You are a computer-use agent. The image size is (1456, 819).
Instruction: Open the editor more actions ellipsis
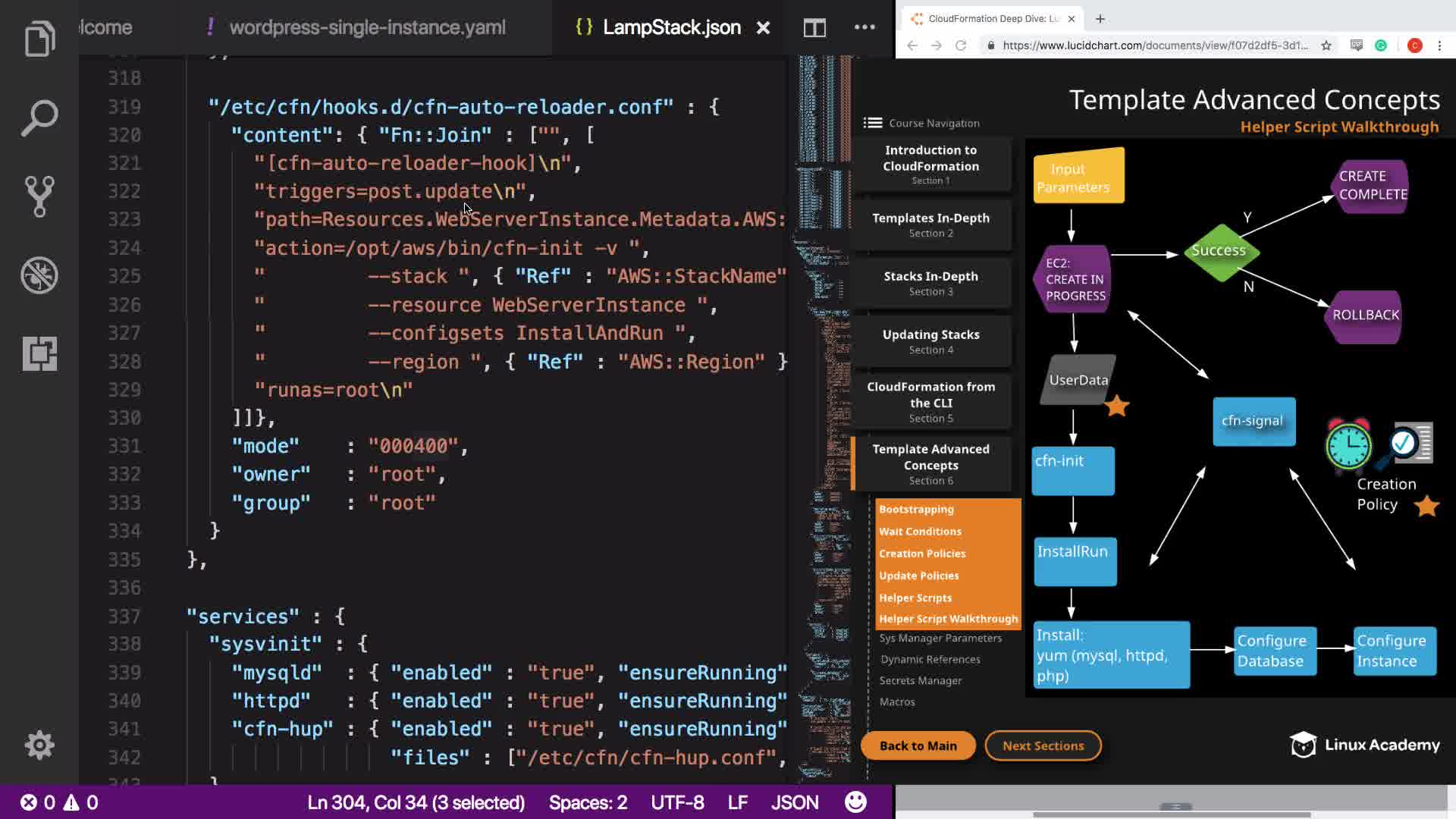pos(864,27)
